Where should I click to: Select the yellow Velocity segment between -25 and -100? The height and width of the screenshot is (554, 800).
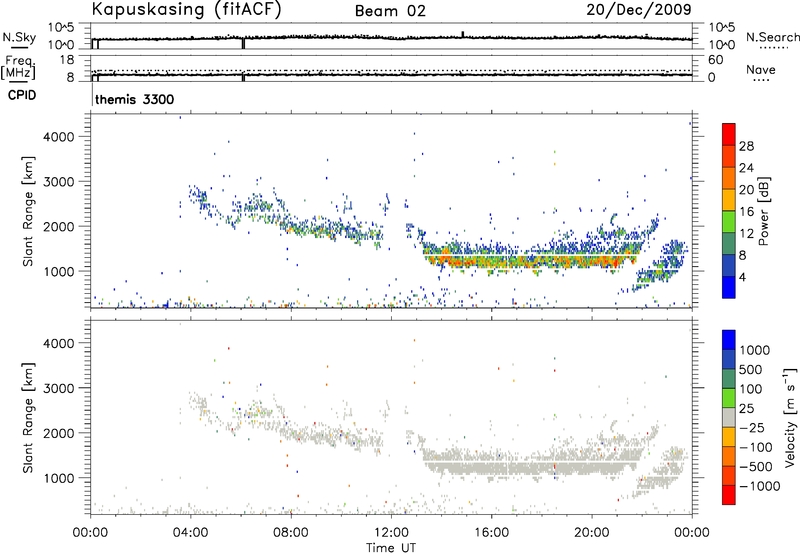click(x=729, y=437)
